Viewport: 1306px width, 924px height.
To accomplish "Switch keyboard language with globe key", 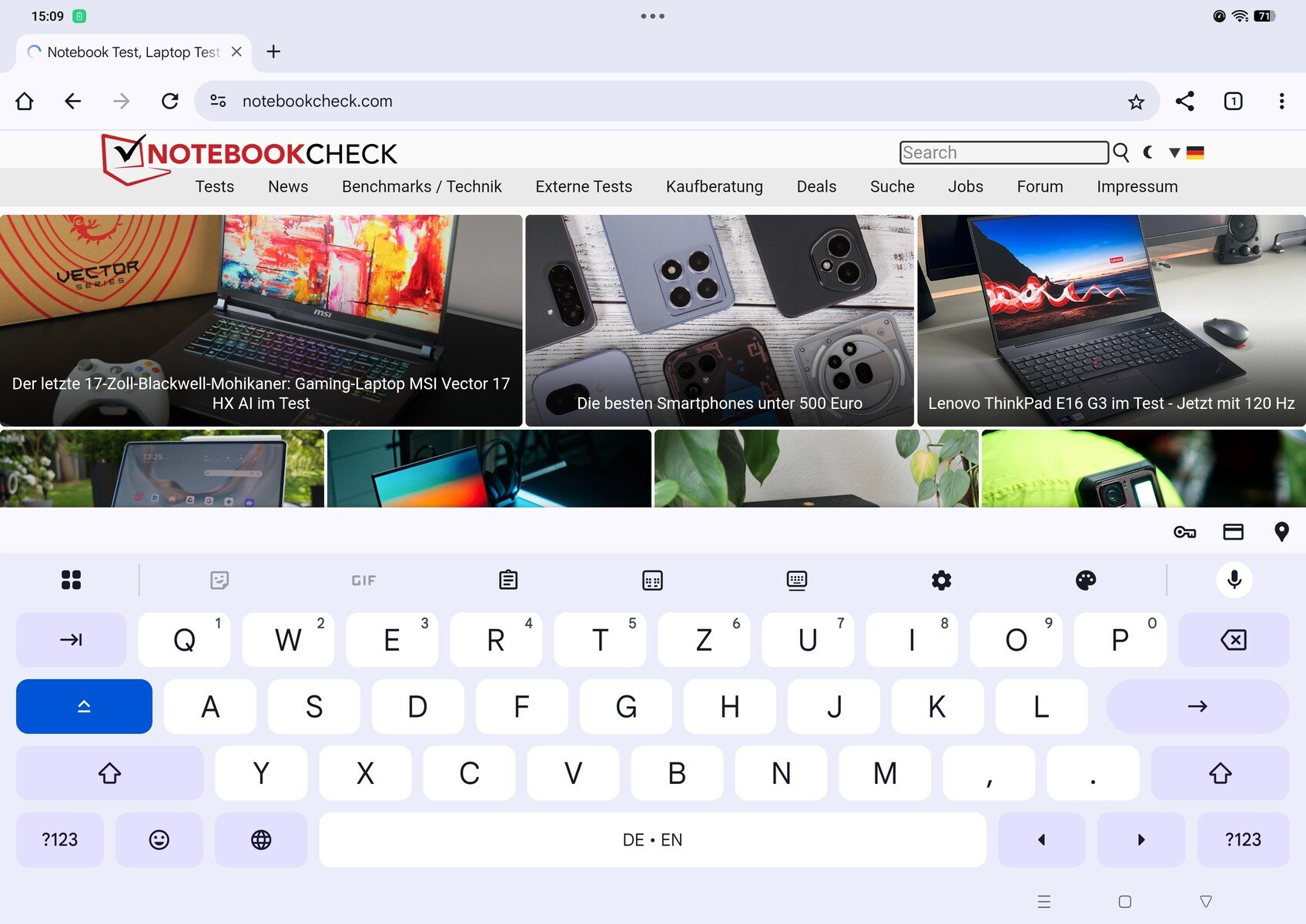I will [261, 839].
